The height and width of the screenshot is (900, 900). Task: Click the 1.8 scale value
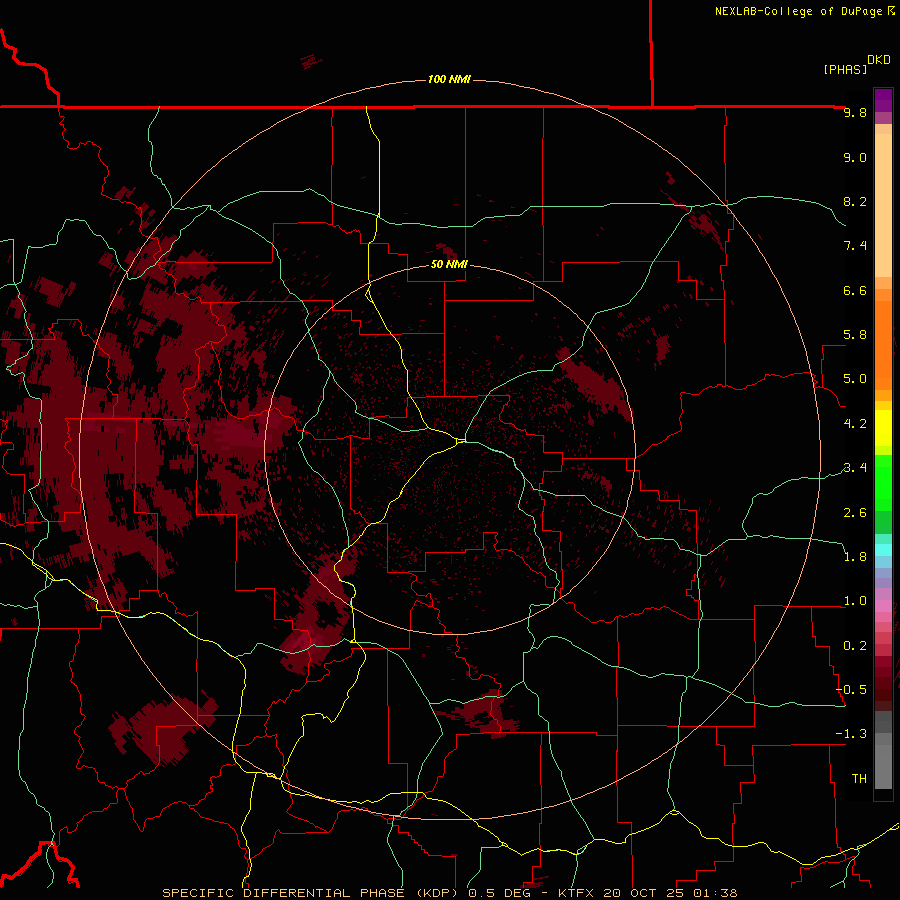point(855,557)
